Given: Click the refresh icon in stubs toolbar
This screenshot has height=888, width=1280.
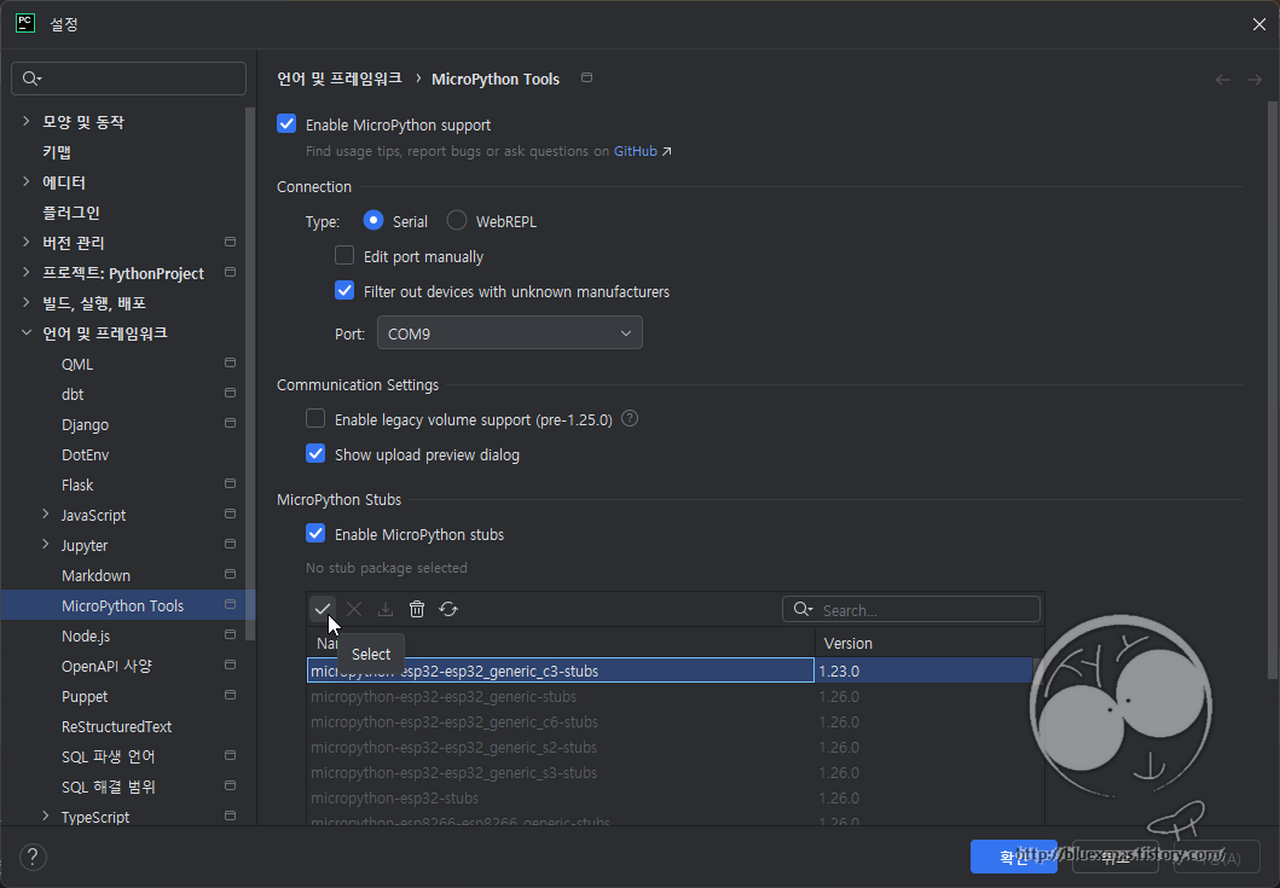Looking at the screenshot, I should [448, 609].
